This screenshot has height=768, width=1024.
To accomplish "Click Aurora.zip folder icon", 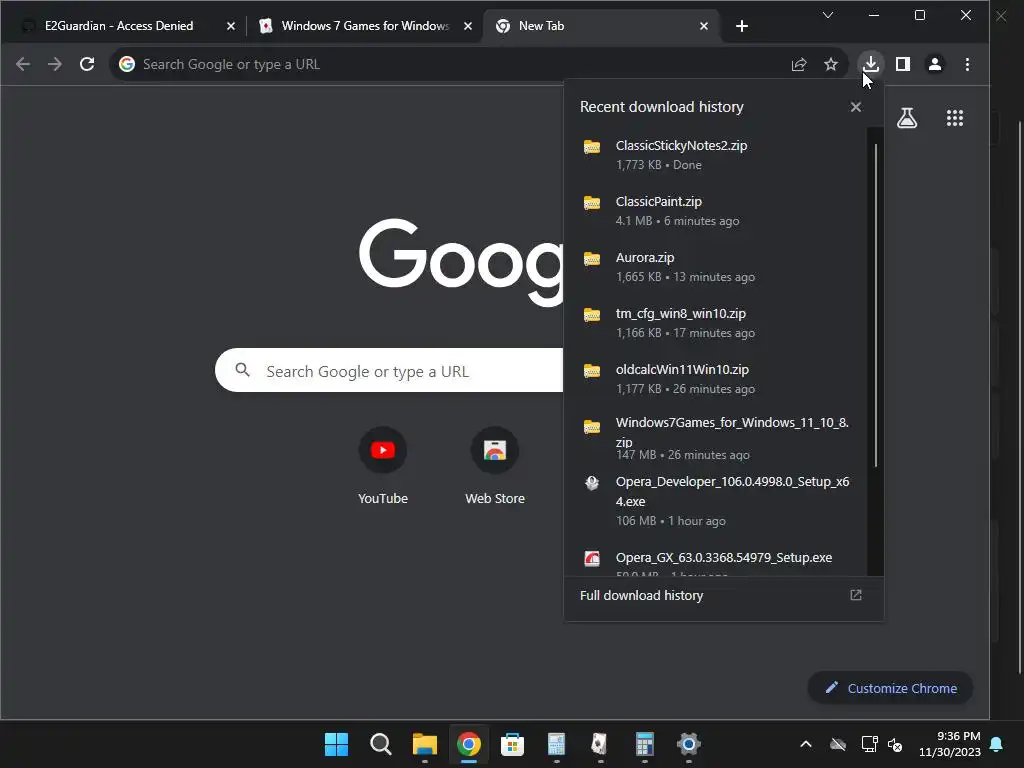I will (x=592, y=259).
